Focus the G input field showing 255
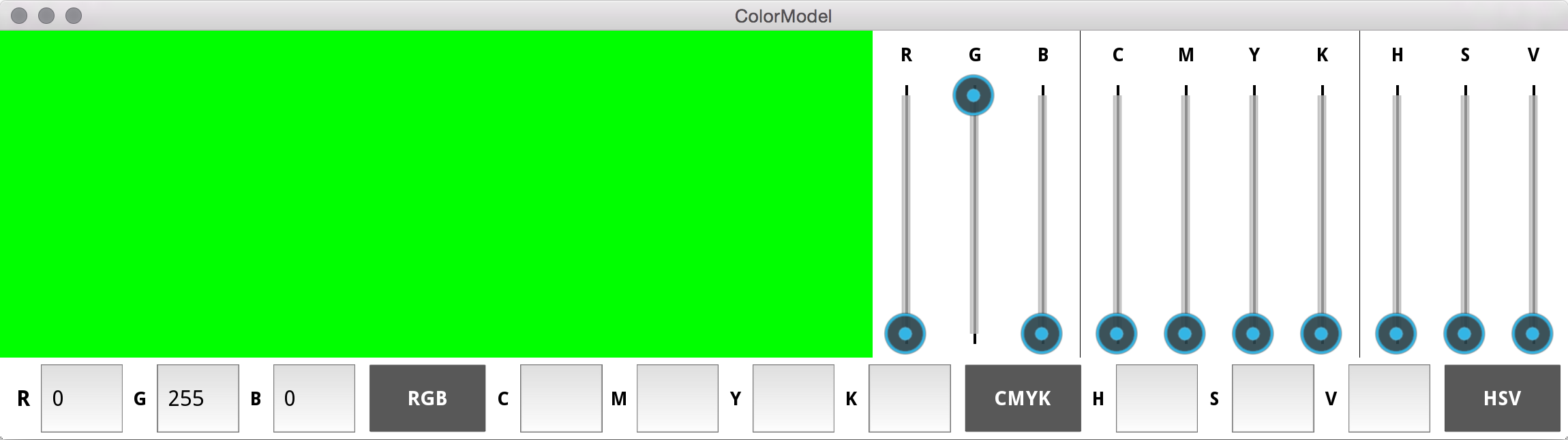The image size is (1568, 440). pos(198,398)
